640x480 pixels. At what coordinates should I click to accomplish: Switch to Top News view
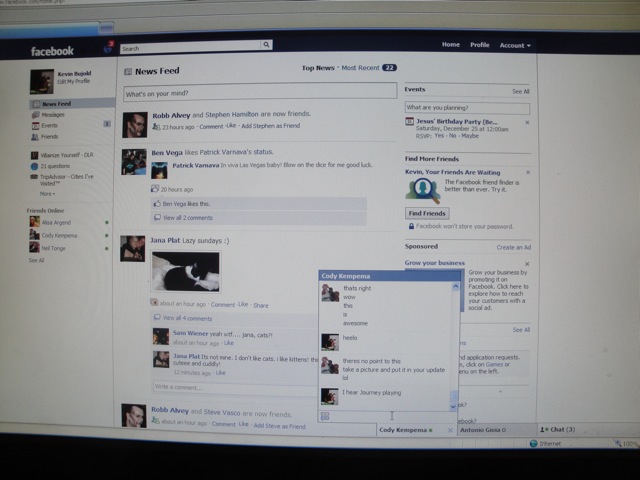(318, 68)
